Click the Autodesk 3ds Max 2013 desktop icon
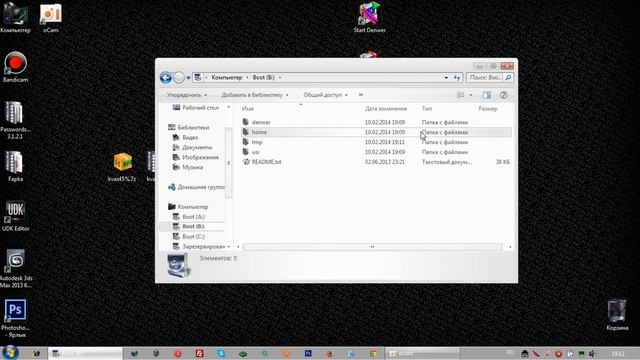The width and height of the screenshot is (640, 360). pos(16,269)
